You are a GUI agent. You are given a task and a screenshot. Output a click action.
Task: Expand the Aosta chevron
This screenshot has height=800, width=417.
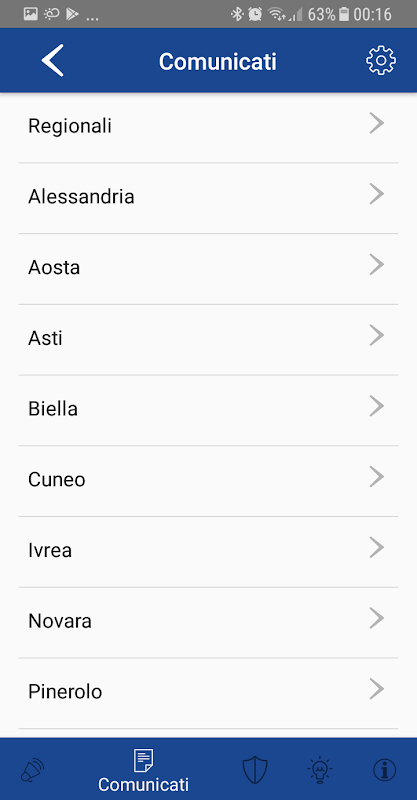click(376, 265)
